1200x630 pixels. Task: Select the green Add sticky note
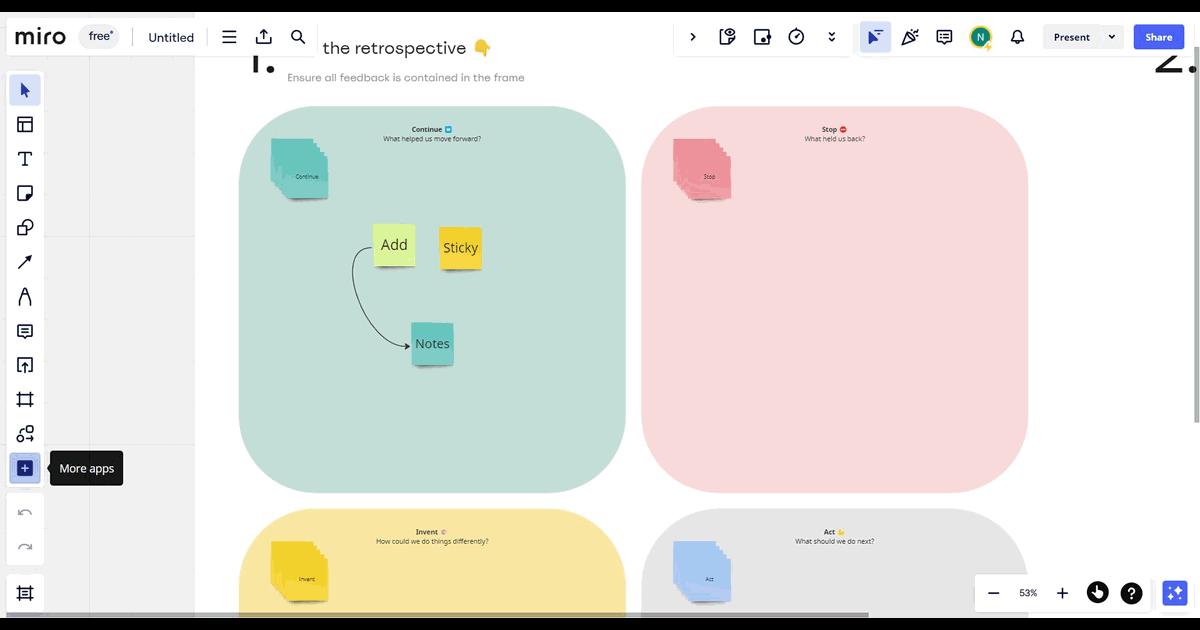point(394,245)
